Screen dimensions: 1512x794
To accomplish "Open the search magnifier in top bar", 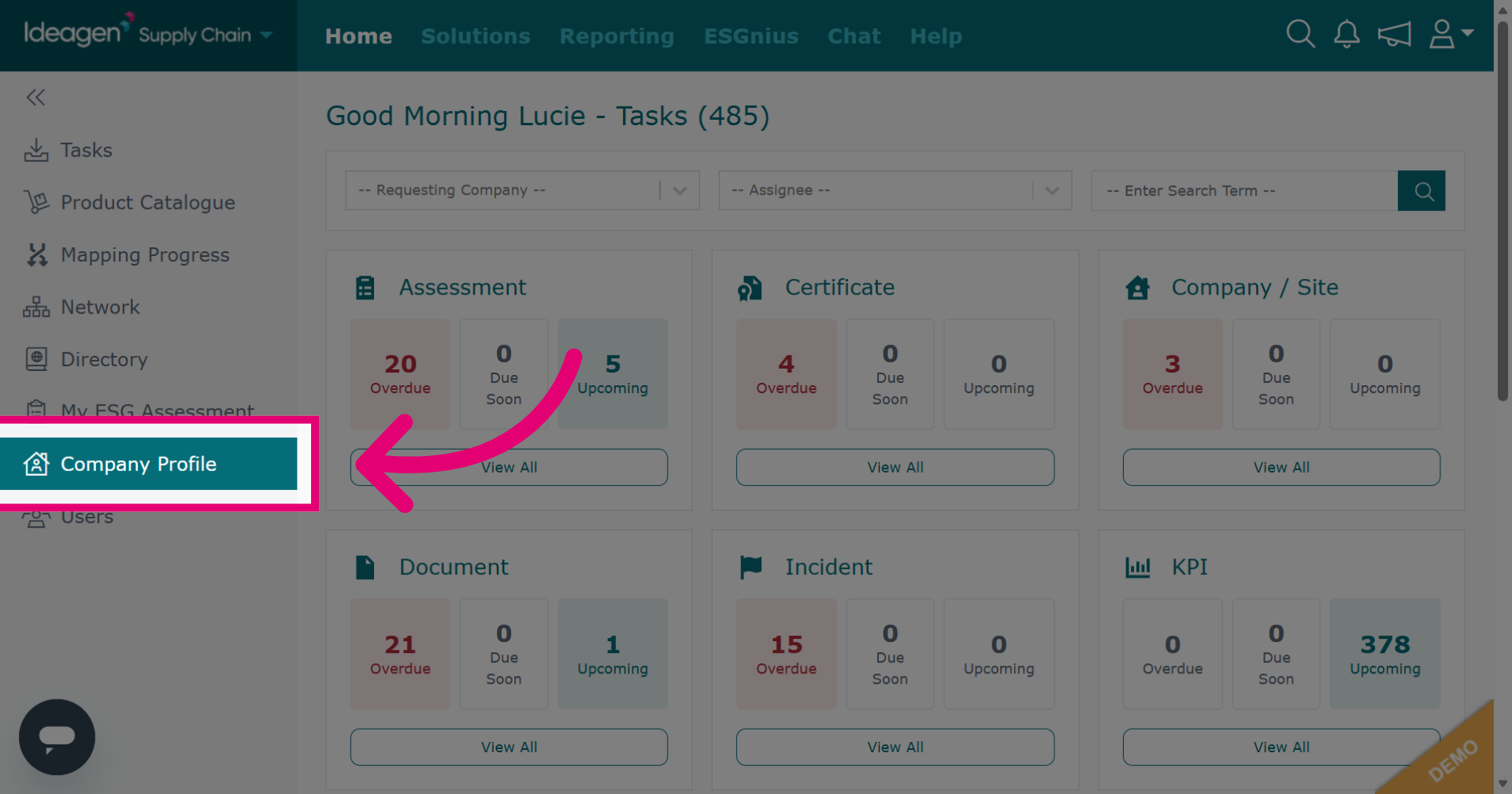I will 1300,34.
